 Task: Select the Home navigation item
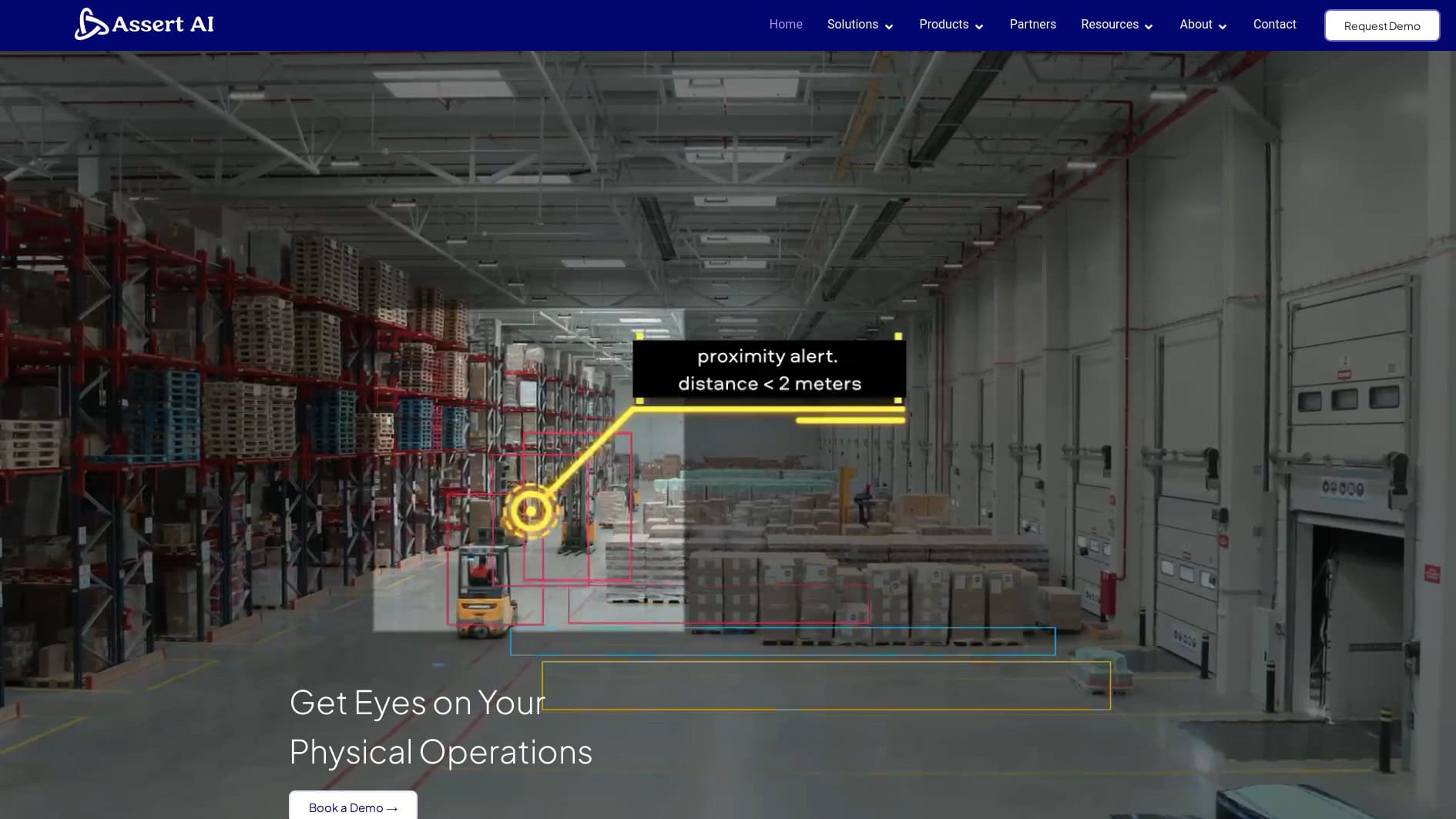click(x=785, y=24)
